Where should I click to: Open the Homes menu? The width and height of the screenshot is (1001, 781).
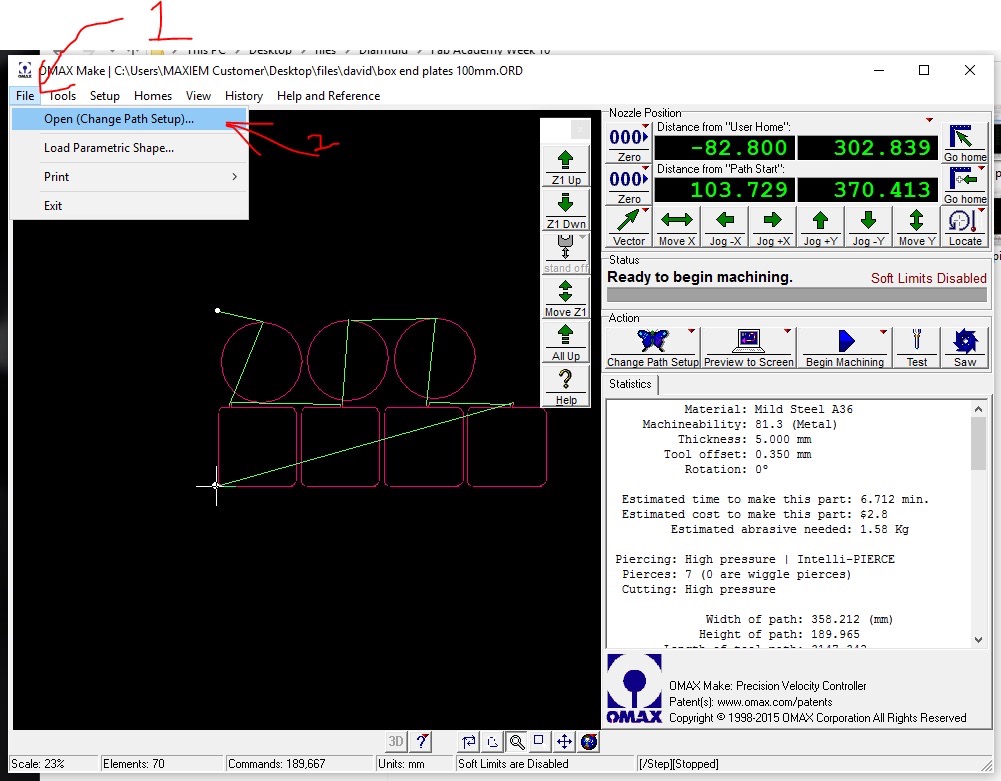(x=153, y=96)
